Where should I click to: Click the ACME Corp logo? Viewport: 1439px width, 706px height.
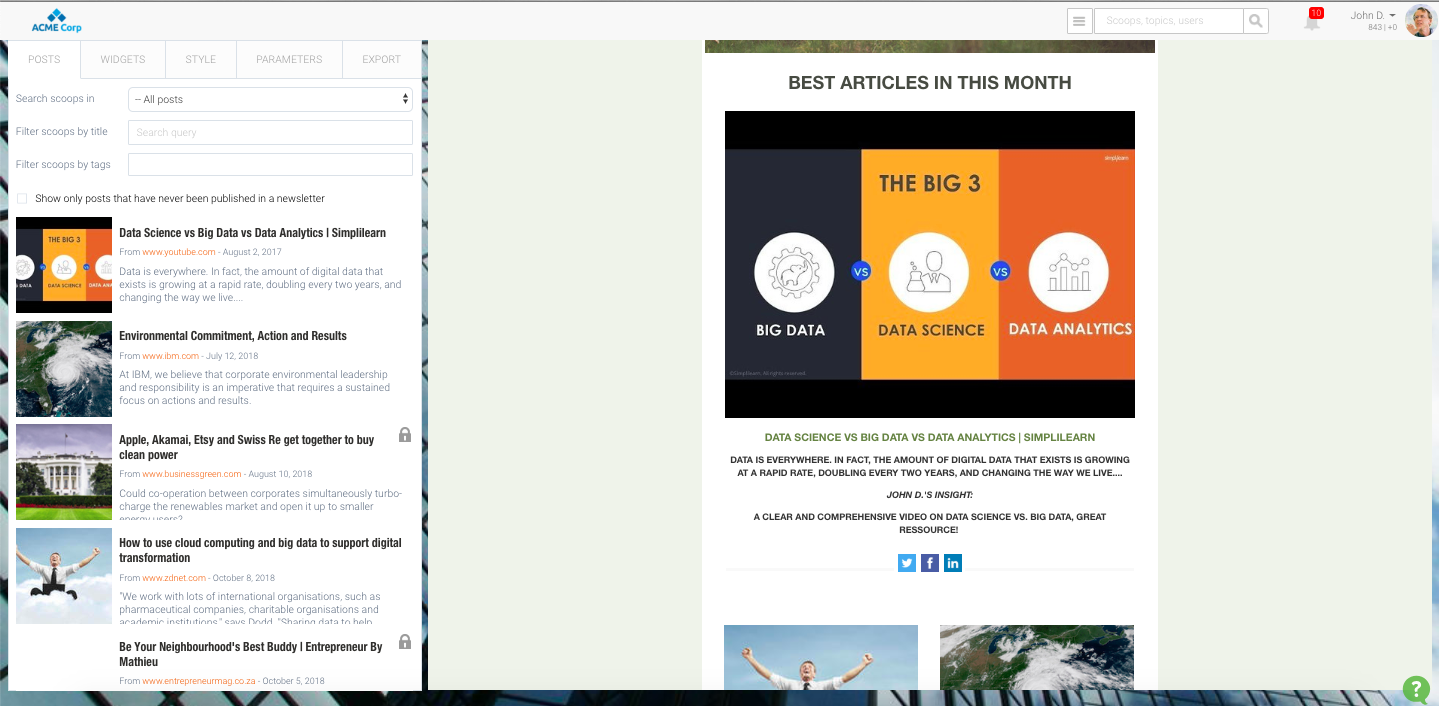(56, 20)
